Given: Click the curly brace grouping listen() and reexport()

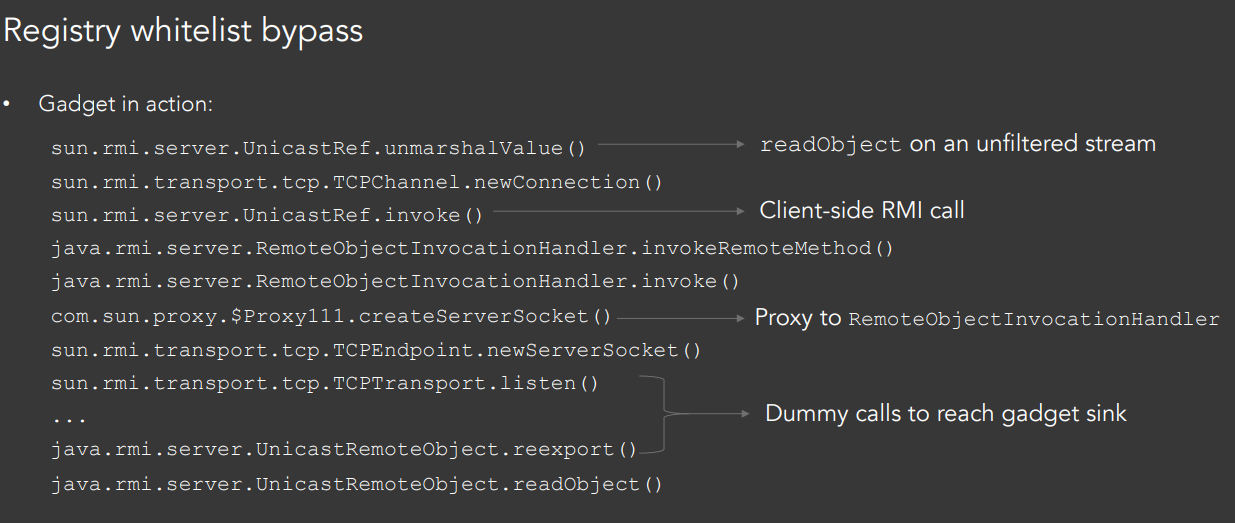Looking at the screenshot, I should (662, 414).
